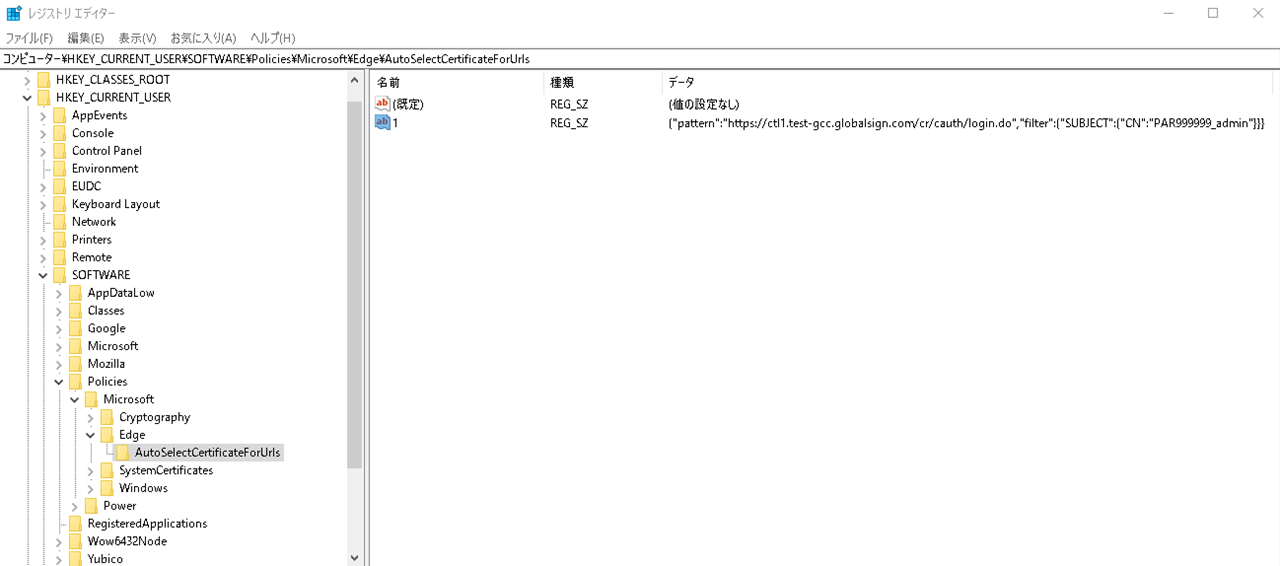Expand the Remote key
The width and height of the screenshot is (1280, 566).
point(43,258)
